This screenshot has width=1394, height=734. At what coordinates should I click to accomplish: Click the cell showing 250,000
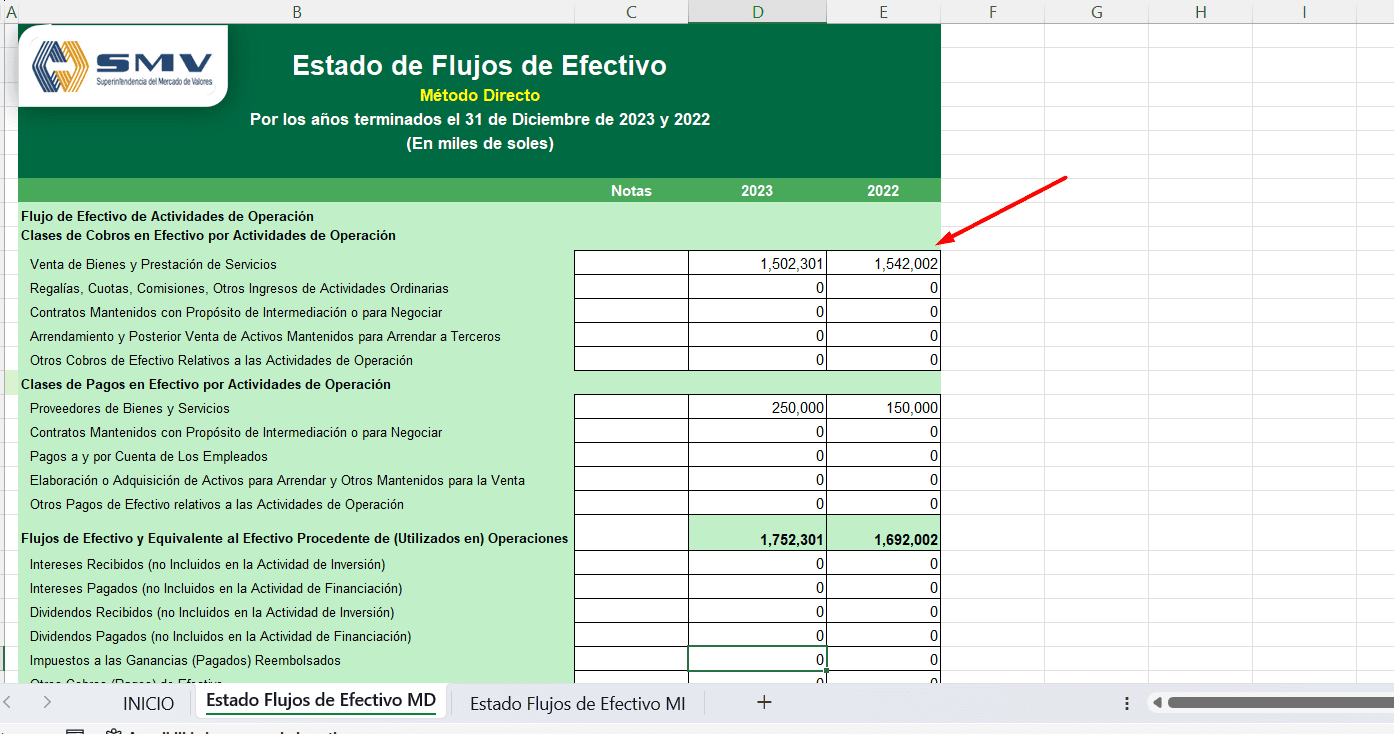tap(757, 406)
